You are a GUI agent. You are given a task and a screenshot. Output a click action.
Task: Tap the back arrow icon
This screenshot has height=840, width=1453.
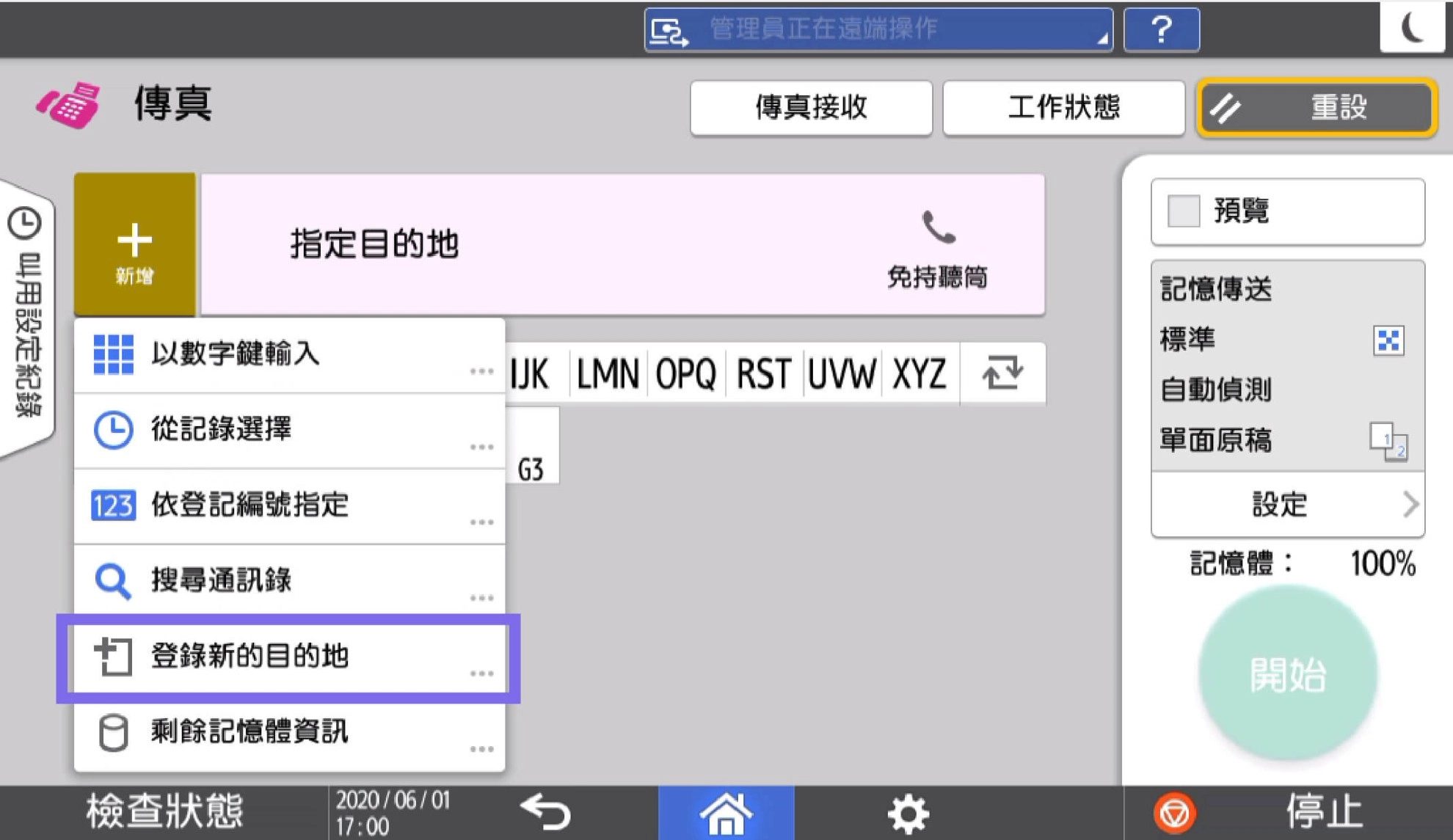click(546, 813)
